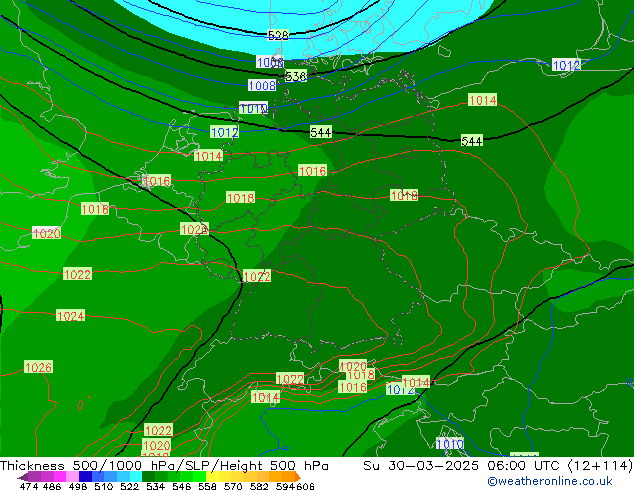Click the black 528 height contour label

click(278, 36)
